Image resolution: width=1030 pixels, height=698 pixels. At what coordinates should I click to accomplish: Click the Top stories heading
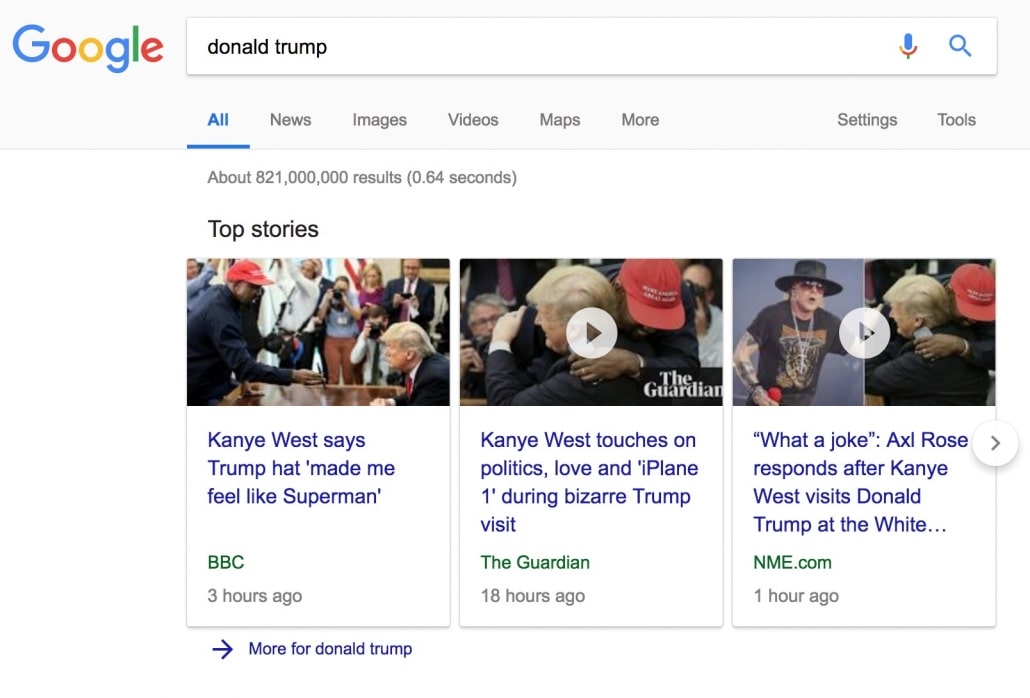point(263,229)
